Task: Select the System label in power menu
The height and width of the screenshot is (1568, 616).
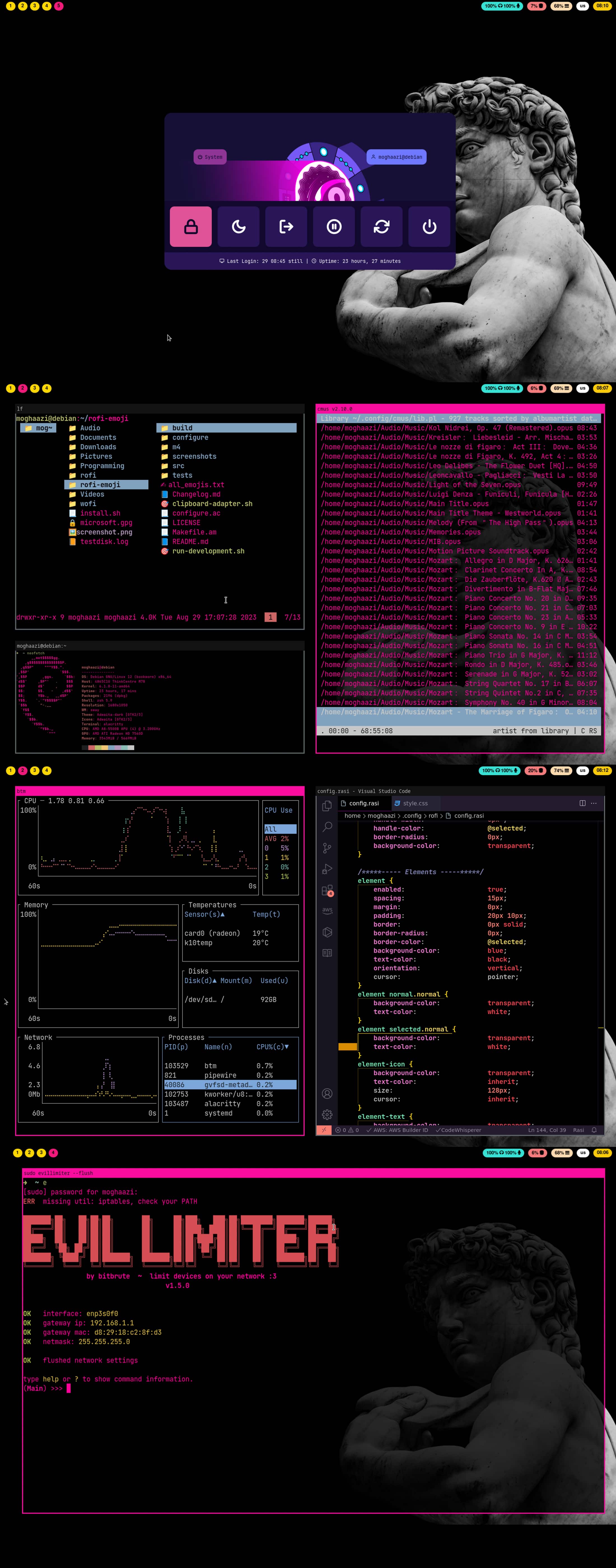Action: (210, 157)
